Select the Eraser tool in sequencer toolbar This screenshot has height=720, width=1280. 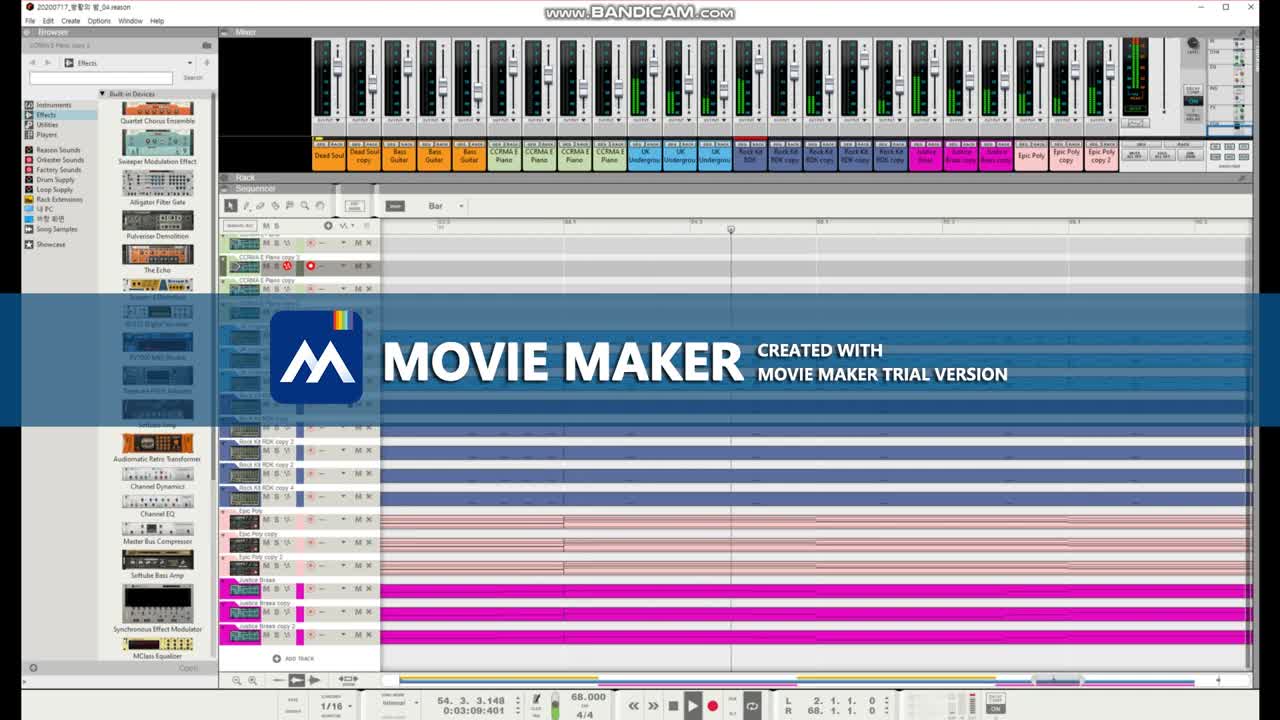click(x=260, y=206)
